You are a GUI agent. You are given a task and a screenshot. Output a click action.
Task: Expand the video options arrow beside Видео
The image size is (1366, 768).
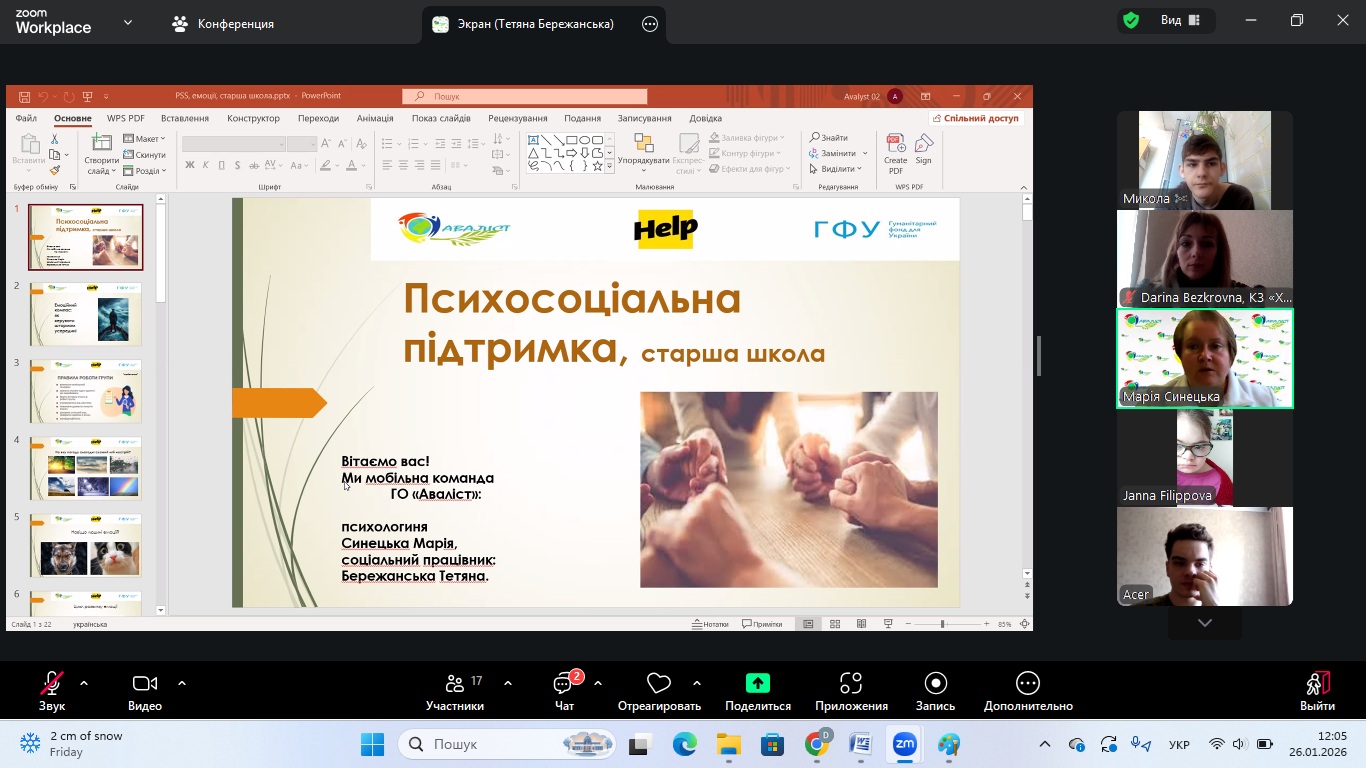coord(182,683)
